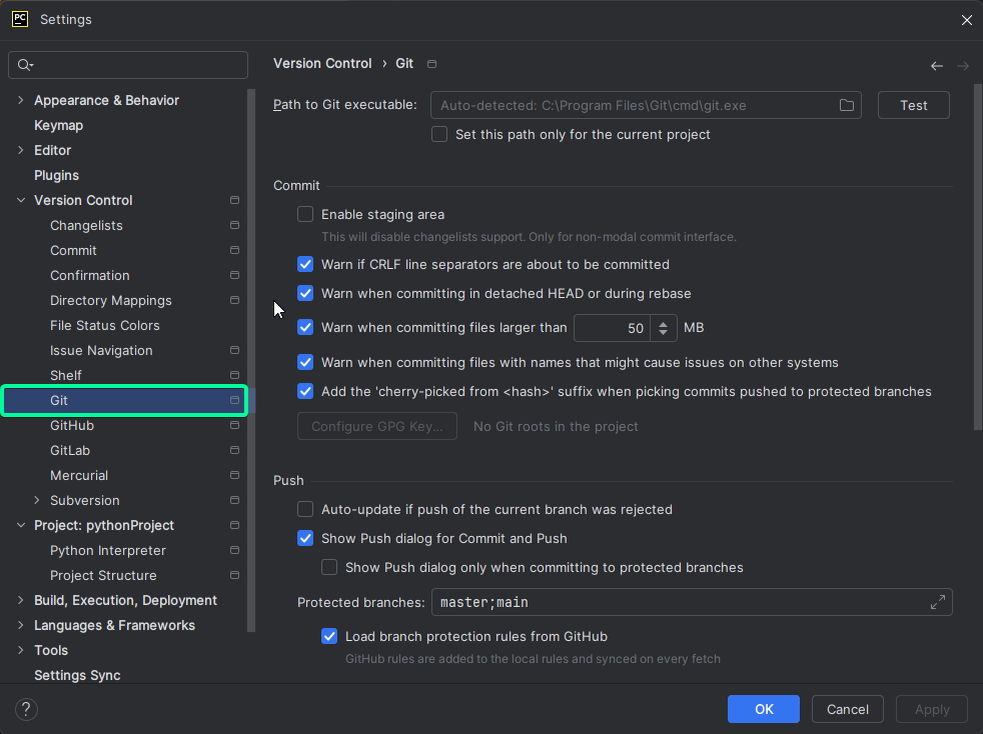Open the Protected branches expand editor icon
Viewport: 983px width, 734px height.
[x=937, y=601]
